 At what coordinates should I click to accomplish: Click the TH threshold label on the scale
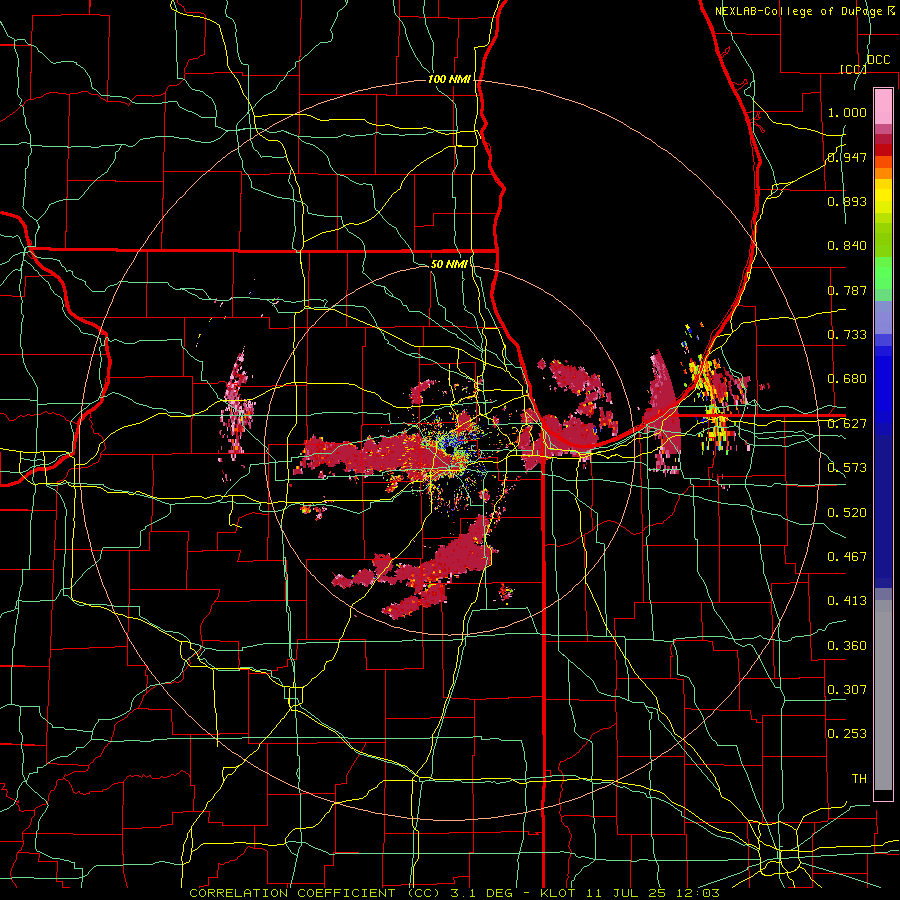pos(859,779)
